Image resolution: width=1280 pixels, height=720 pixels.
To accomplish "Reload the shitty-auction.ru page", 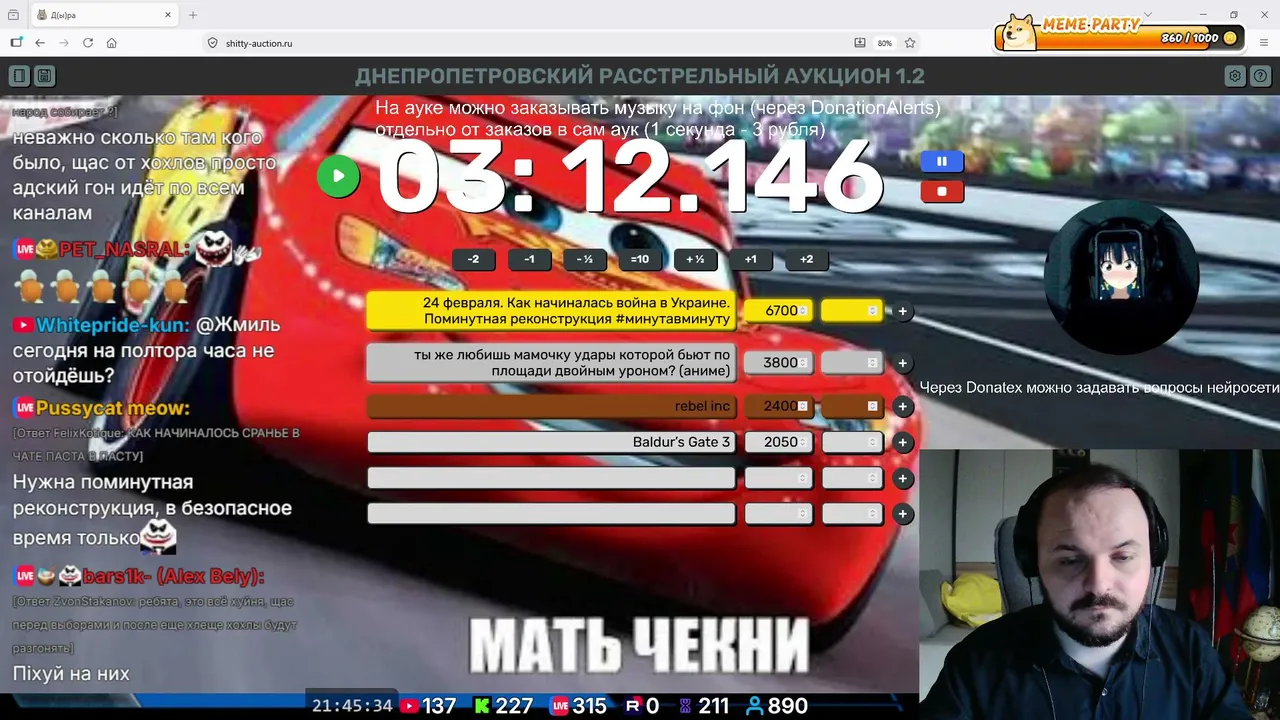I will coord(88,43).
